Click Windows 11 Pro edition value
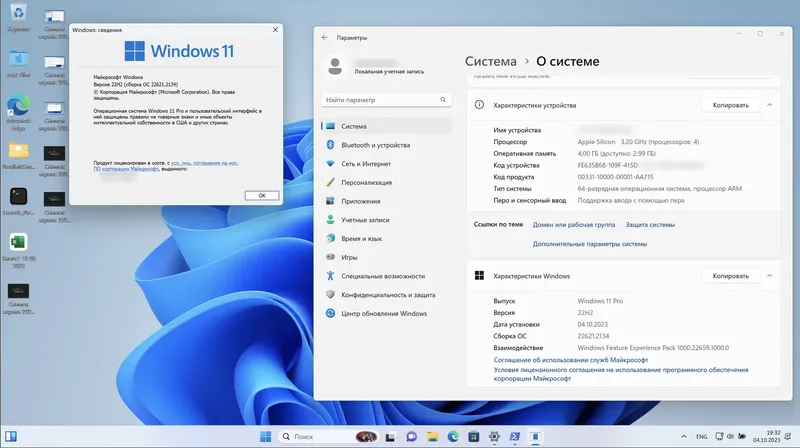The width and height of the screenshot is (800, 448). point(600,301)
